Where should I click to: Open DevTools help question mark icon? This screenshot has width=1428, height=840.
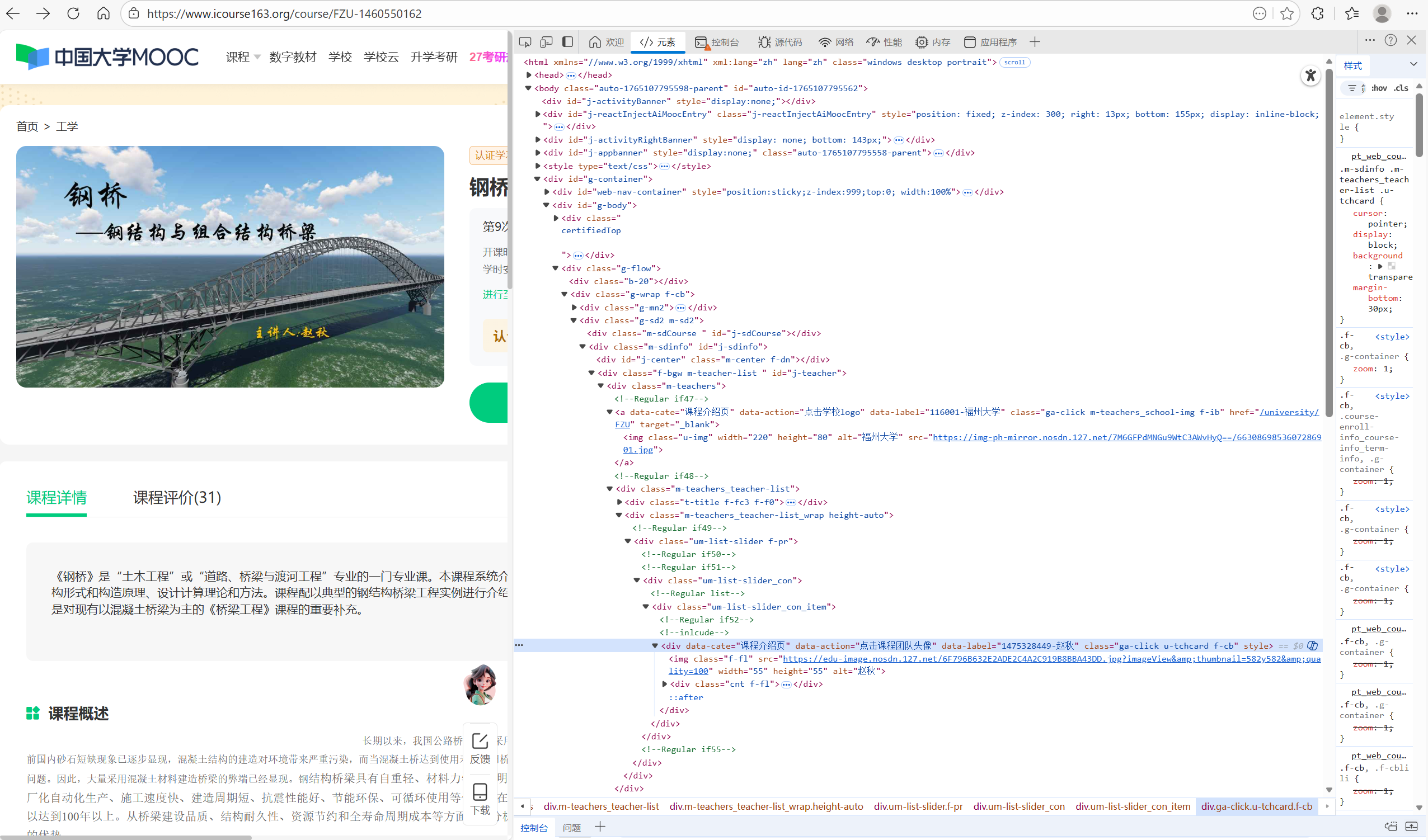1391,40
